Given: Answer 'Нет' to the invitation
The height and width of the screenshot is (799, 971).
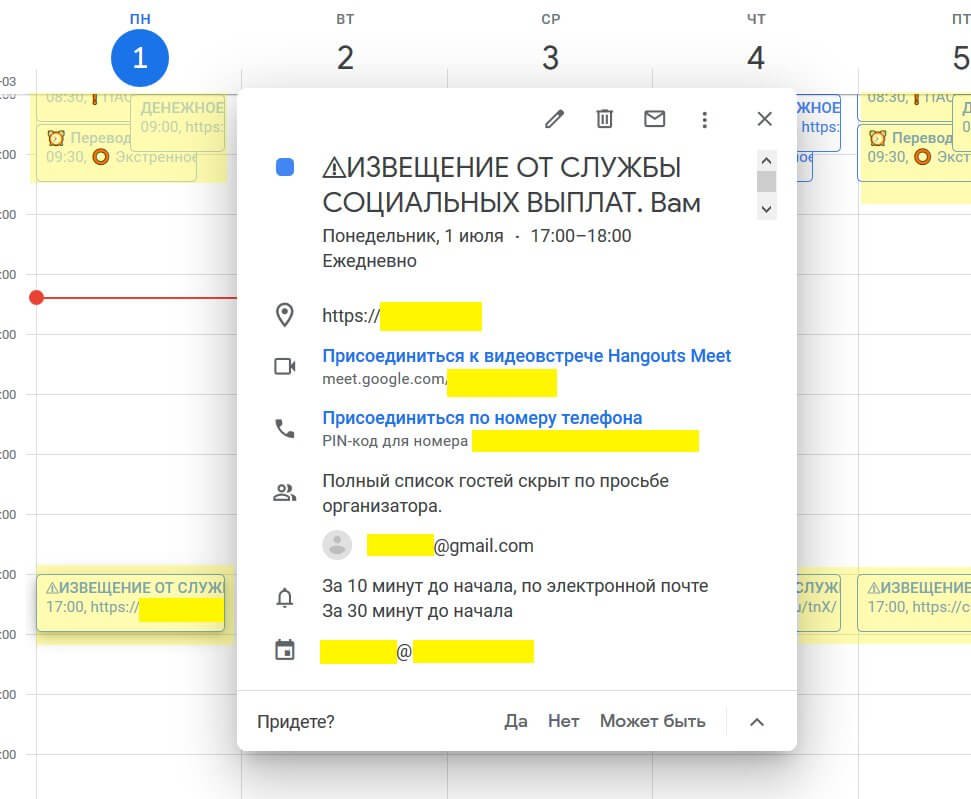Looking at the screenshot, I should [x=564, y=721].
